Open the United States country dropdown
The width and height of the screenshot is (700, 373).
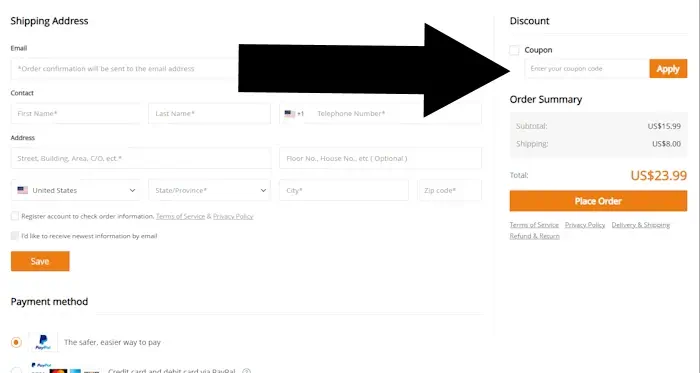tap(75, 190)
